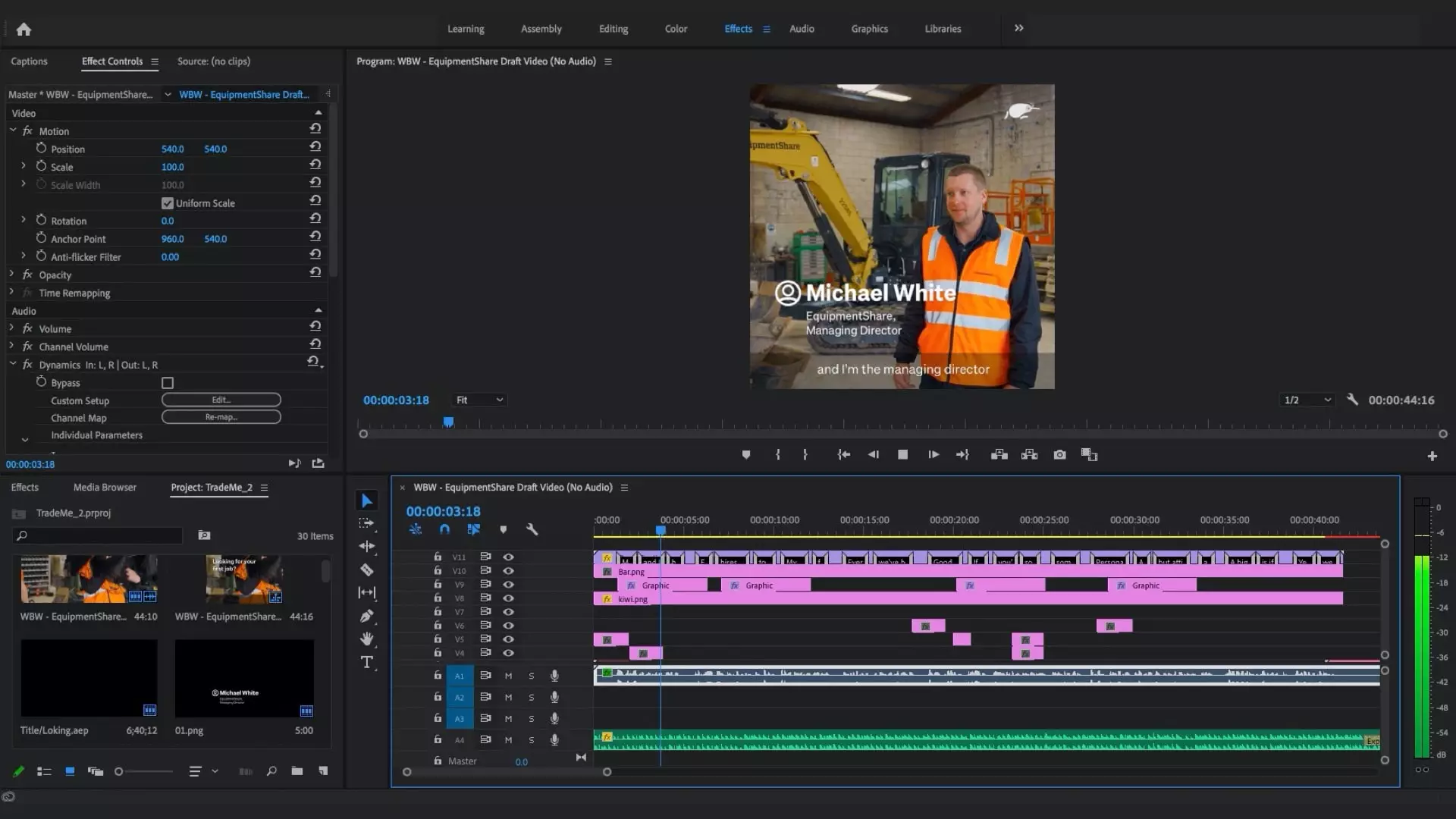
Task: Toggle V11 track output eye
Action: tap(509, 557)
